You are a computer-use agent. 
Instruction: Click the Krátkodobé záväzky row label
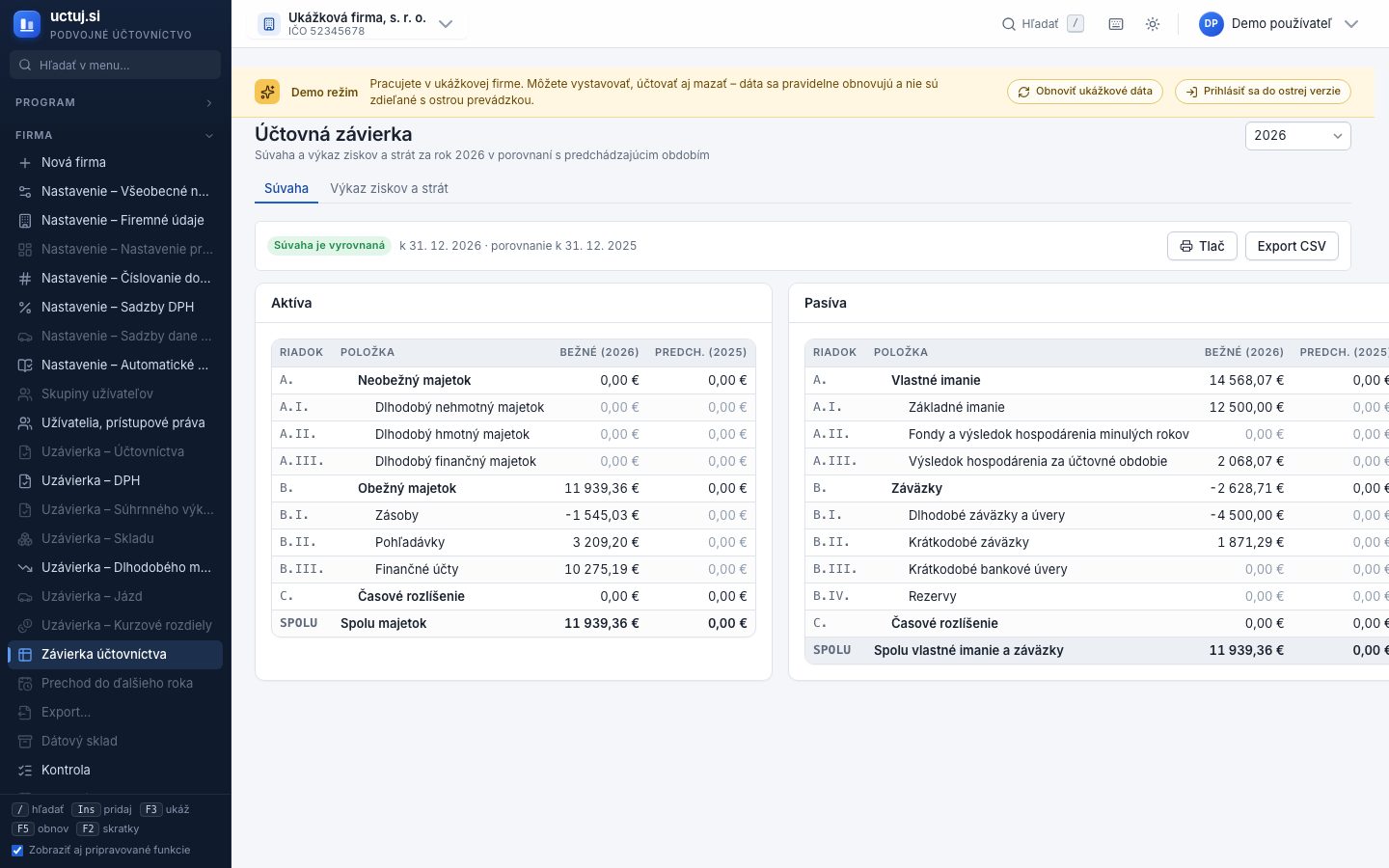pos(968,542)
